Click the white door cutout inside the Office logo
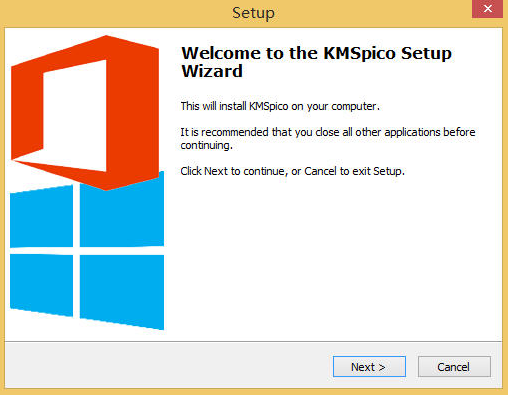508x395 pixels. click(75, 117)
